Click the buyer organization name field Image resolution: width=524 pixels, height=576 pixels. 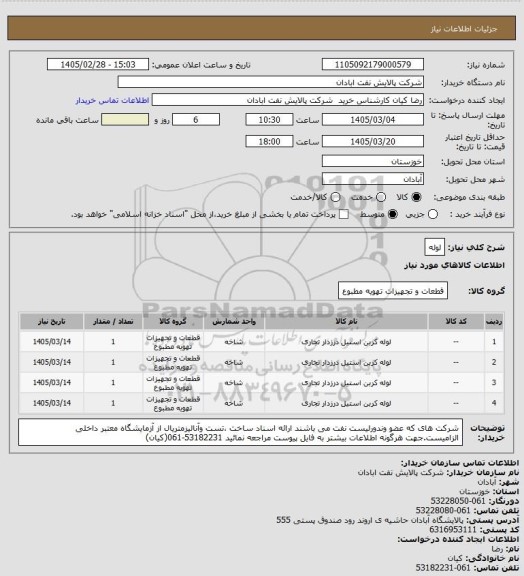[x=270, y=82]
